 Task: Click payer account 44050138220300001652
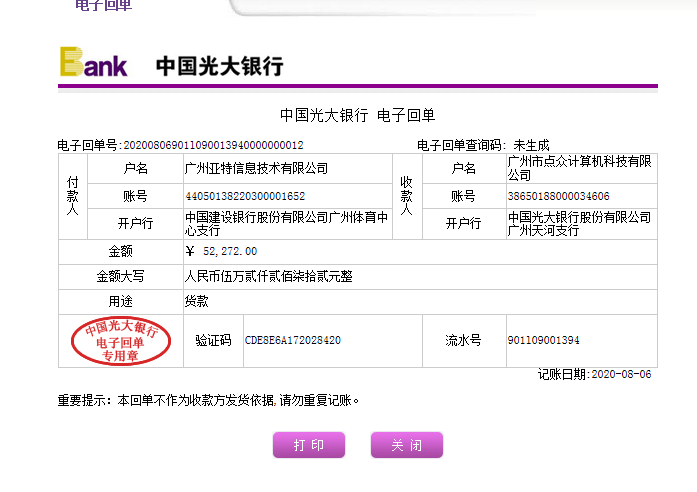tap(245, 196)
